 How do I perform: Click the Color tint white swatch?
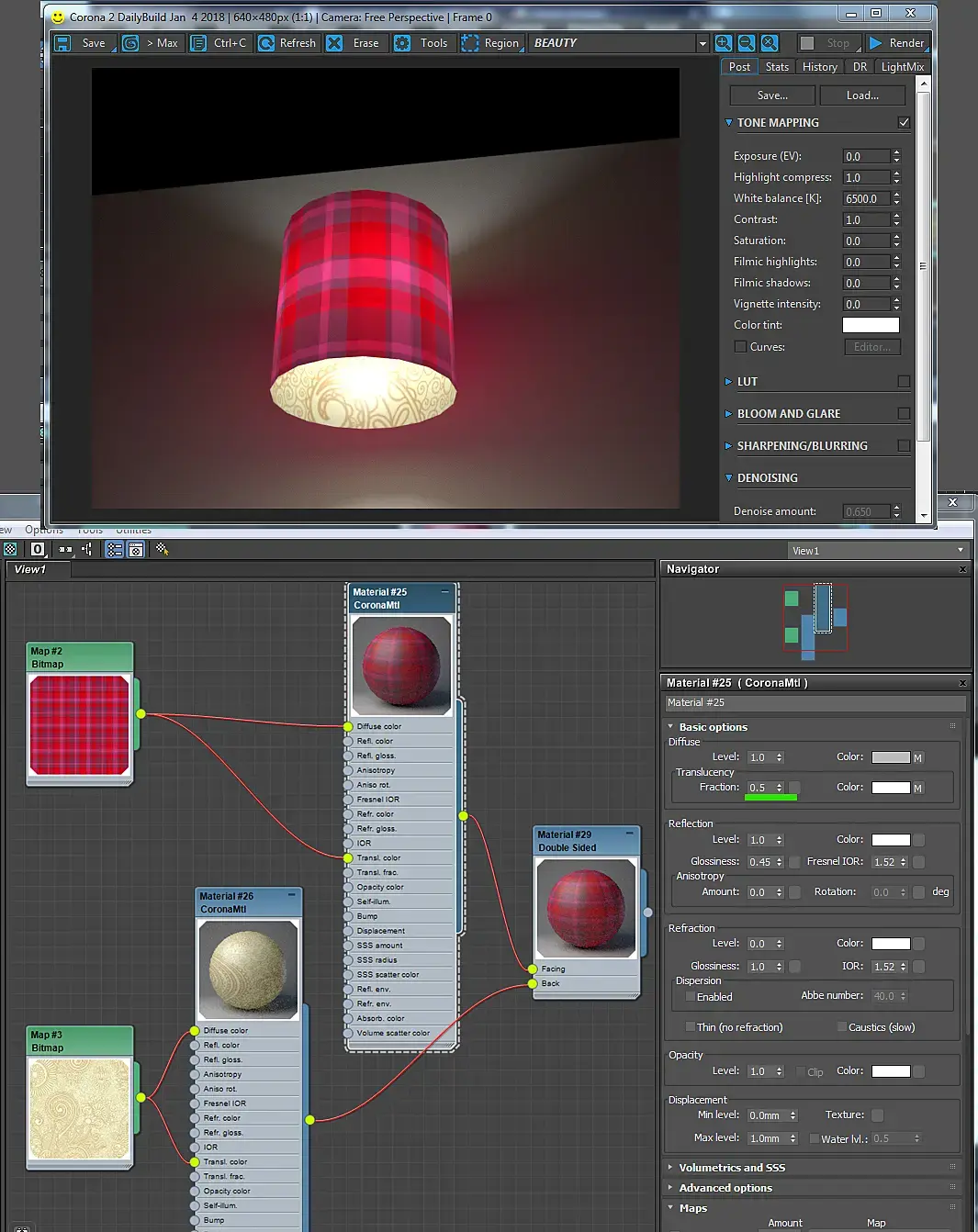(871, 325)
